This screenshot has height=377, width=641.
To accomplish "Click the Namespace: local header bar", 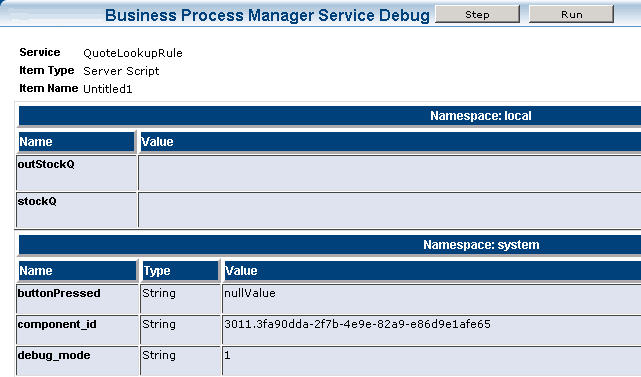I will pyautogui.click(x=330, y=116).
